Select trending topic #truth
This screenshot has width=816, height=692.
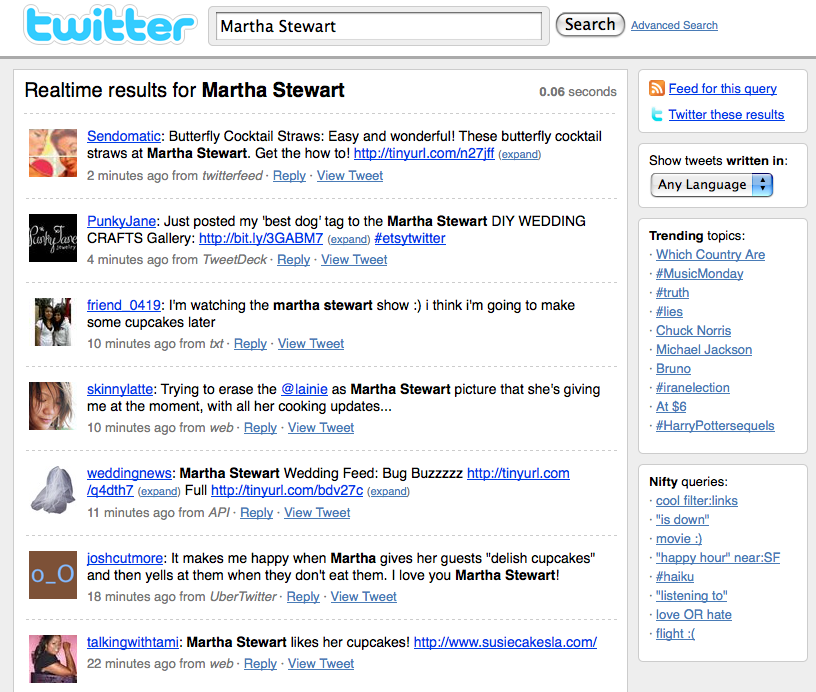pos(672,292)
